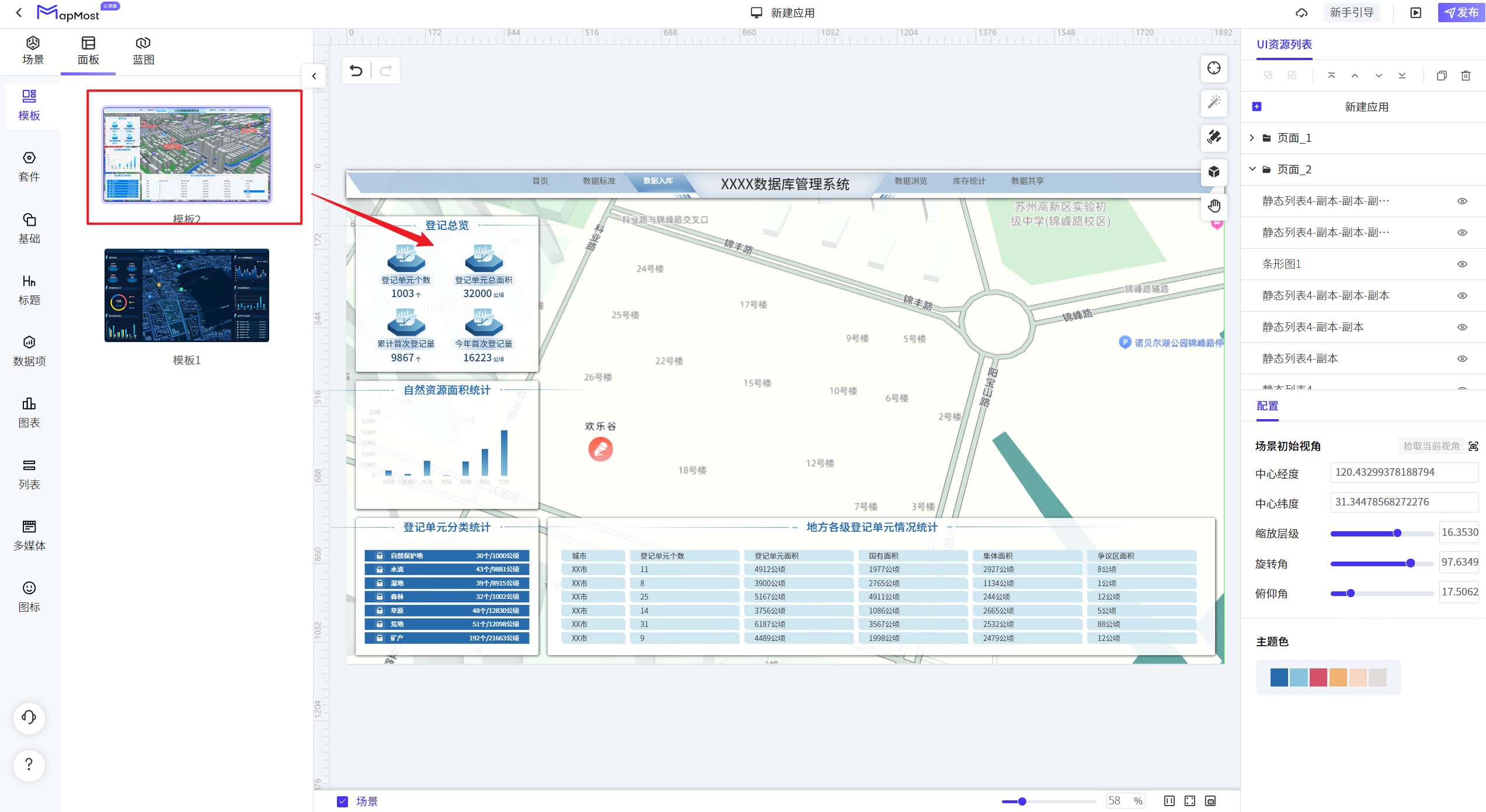The image size is (1486, 812).
Task: Move layer down one level
Action: (1379, 76)
